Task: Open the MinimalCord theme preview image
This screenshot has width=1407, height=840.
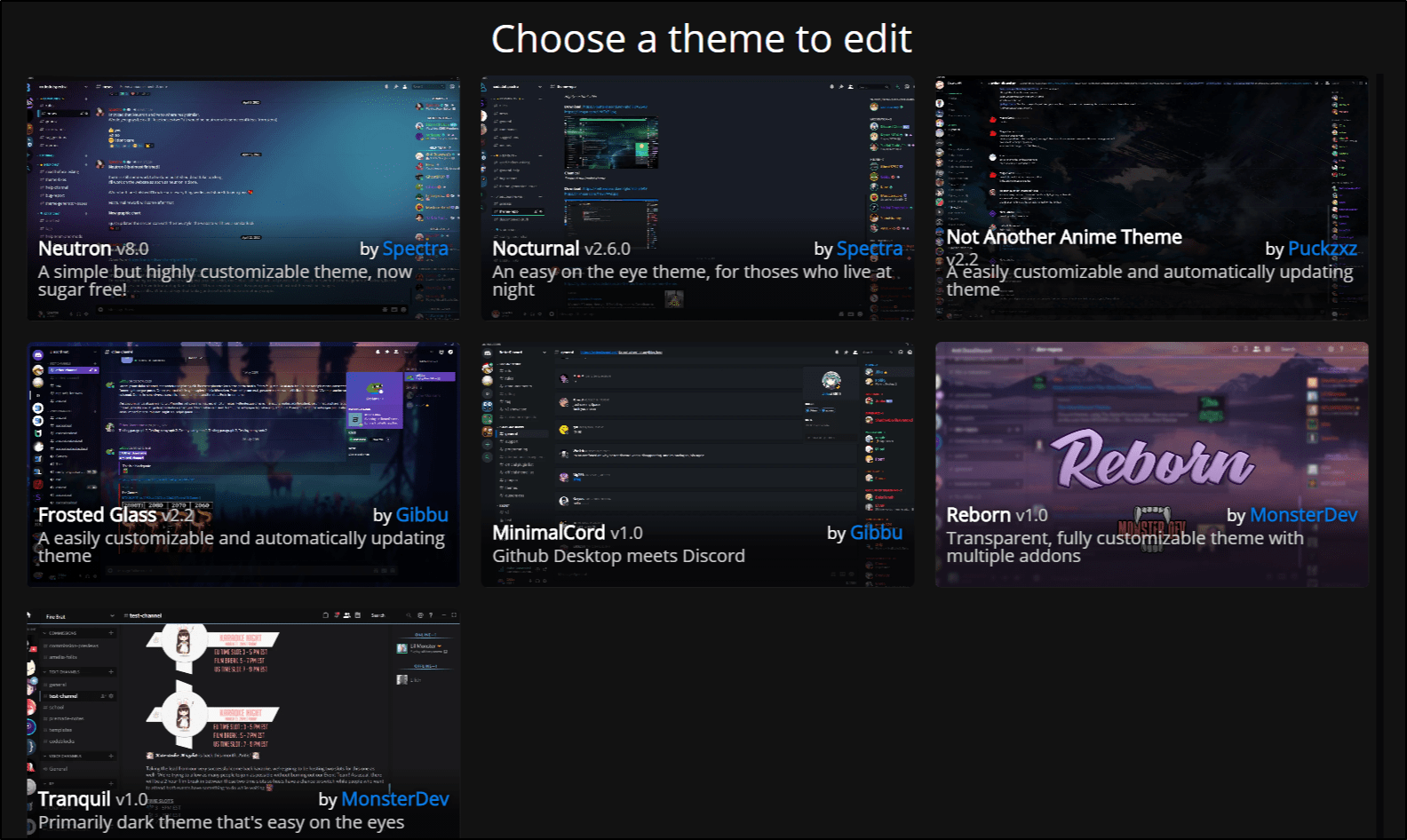Action: click(697, 426)
